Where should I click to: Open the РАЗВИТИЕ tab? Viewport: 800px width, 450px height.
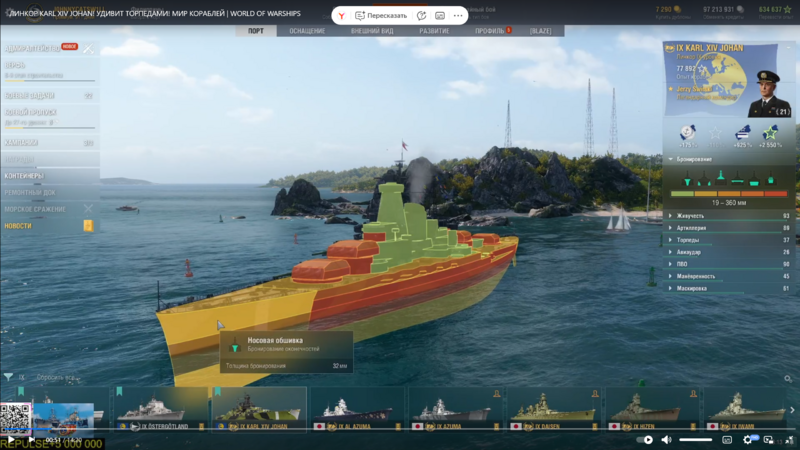coord(434,31)
